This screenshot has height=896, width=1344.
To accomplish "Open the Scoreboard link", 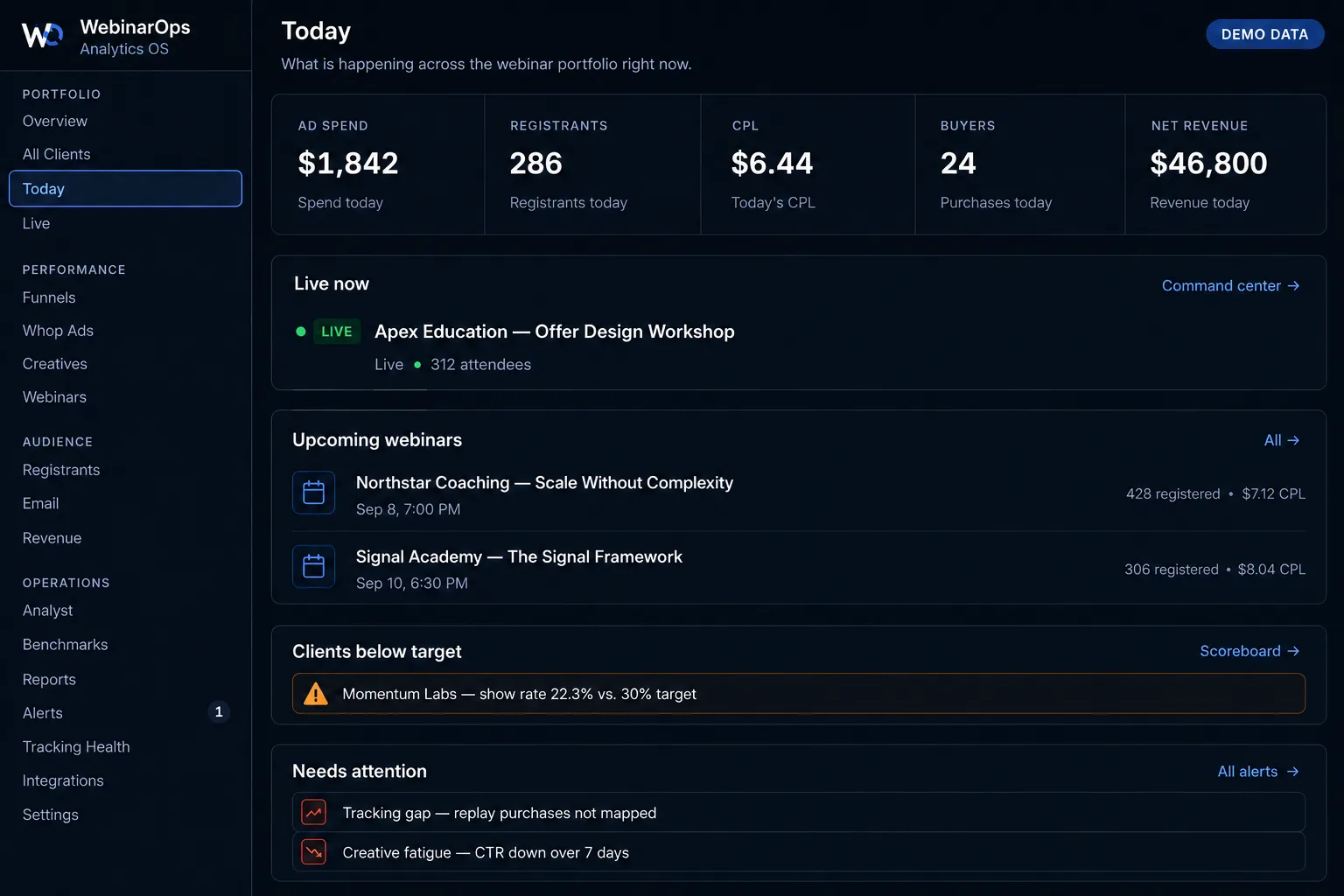I will coord(1249,651).
